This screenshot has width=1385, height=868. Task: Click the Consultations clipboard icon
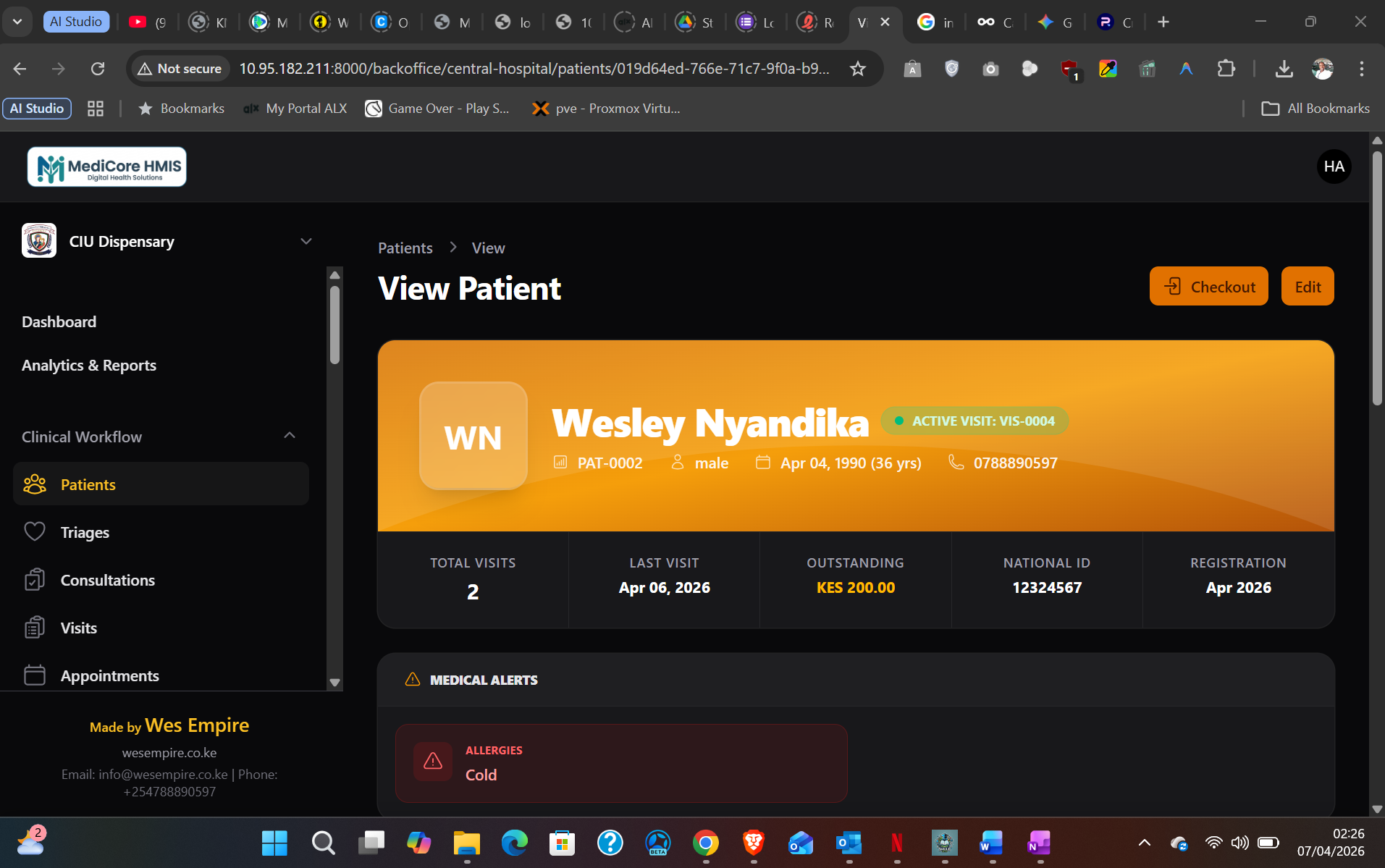[x=35, y=580]
